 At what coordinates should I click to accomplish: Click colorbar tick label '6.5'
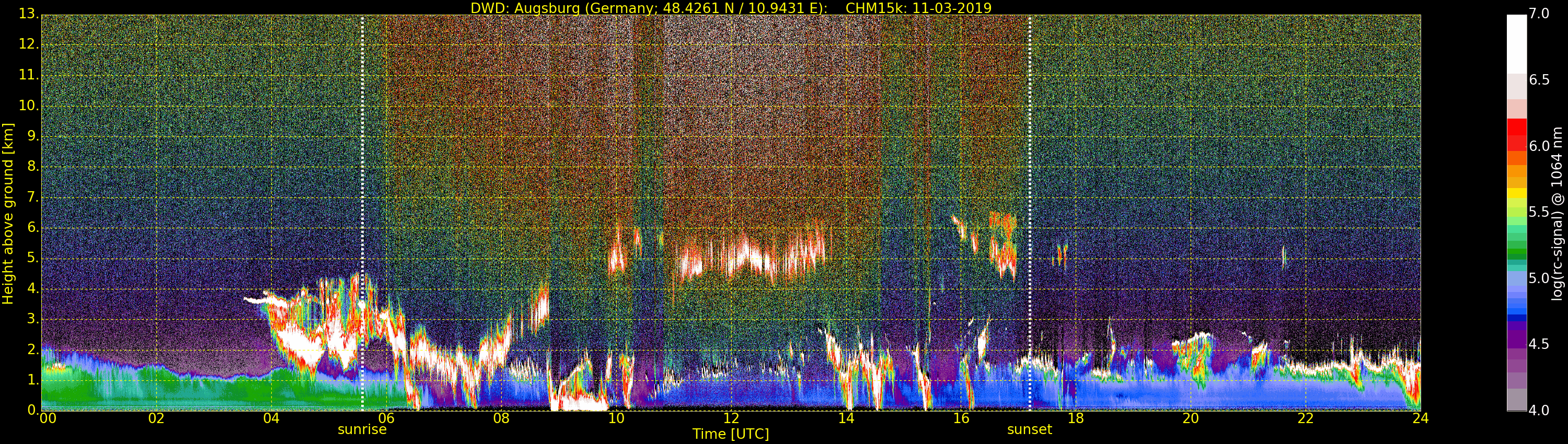point(1539,80)
